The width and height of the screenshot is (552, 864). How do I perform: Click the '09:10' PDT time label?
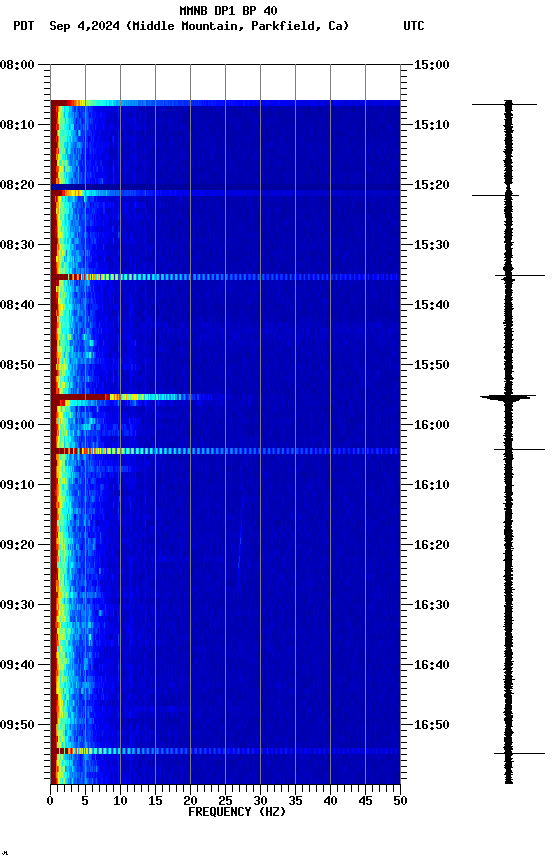pyautogui.click(x=17, y=485)
